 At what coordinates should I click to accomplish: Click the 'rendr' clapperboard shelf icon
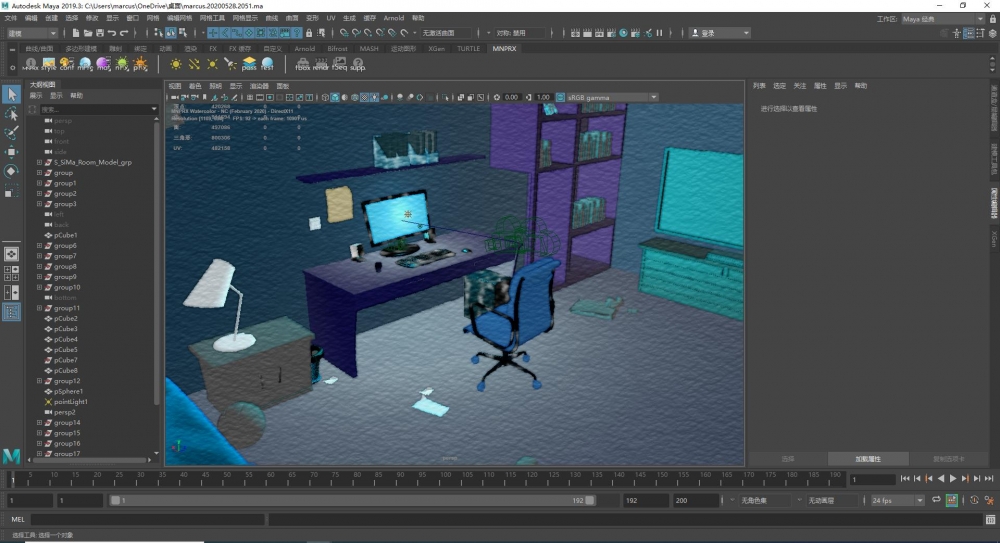click(x=320, y=64)
